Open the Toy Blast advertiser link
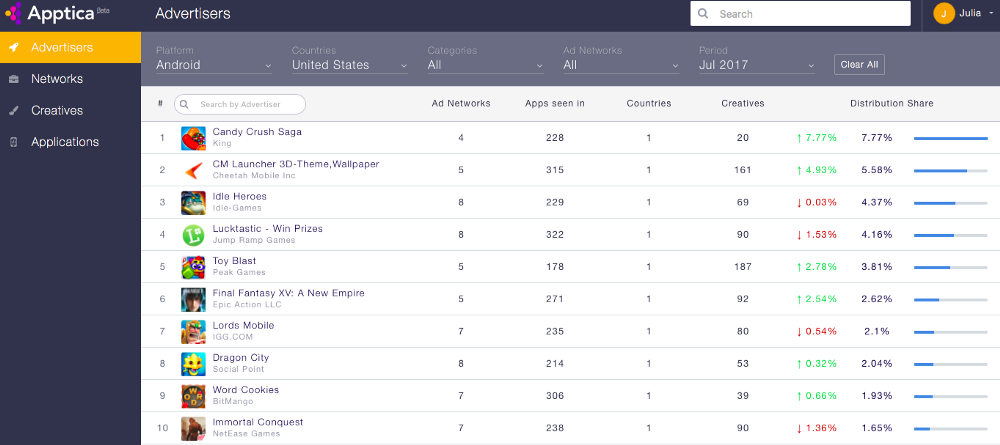The image size is (1000, 445). [235, 261]
